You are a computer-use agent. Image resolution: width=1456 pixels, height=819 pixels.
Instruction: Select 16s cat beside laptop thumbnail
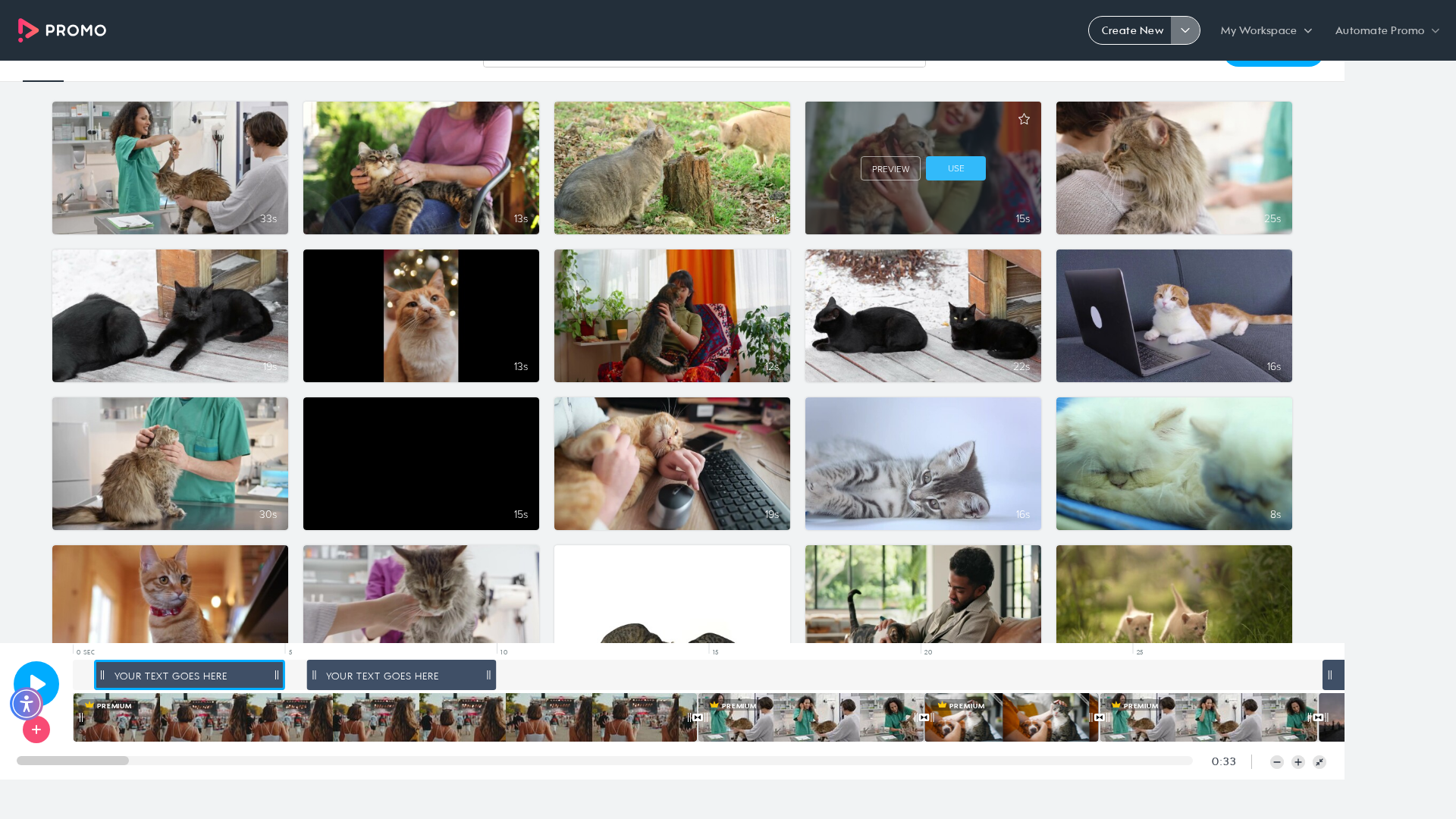[1174, 315]
